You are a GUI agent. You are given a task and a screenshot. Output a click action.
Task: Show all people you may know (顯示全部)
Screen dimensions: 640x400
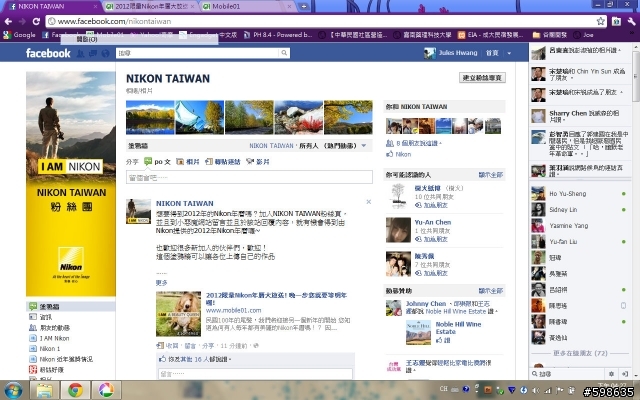(x=491, y=175)
